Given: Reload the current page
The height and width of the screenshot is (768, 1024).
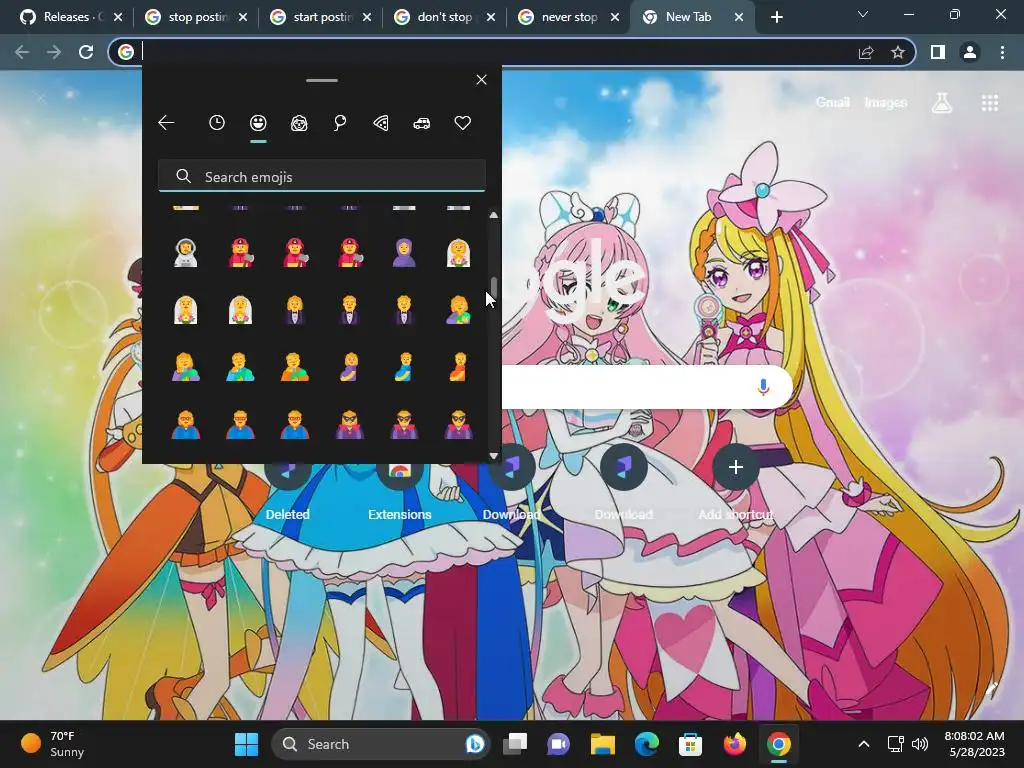Looking at the screenshot, I should point(86,52).
